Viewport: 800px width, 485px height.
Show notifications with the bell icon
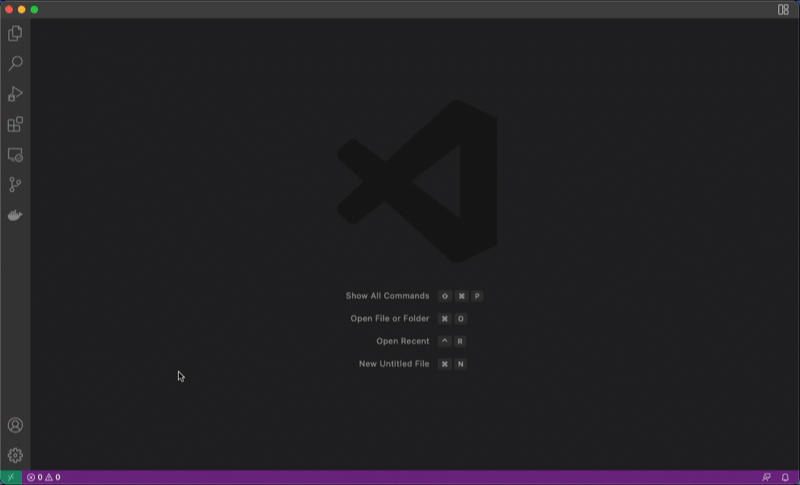tap(785, 478)
